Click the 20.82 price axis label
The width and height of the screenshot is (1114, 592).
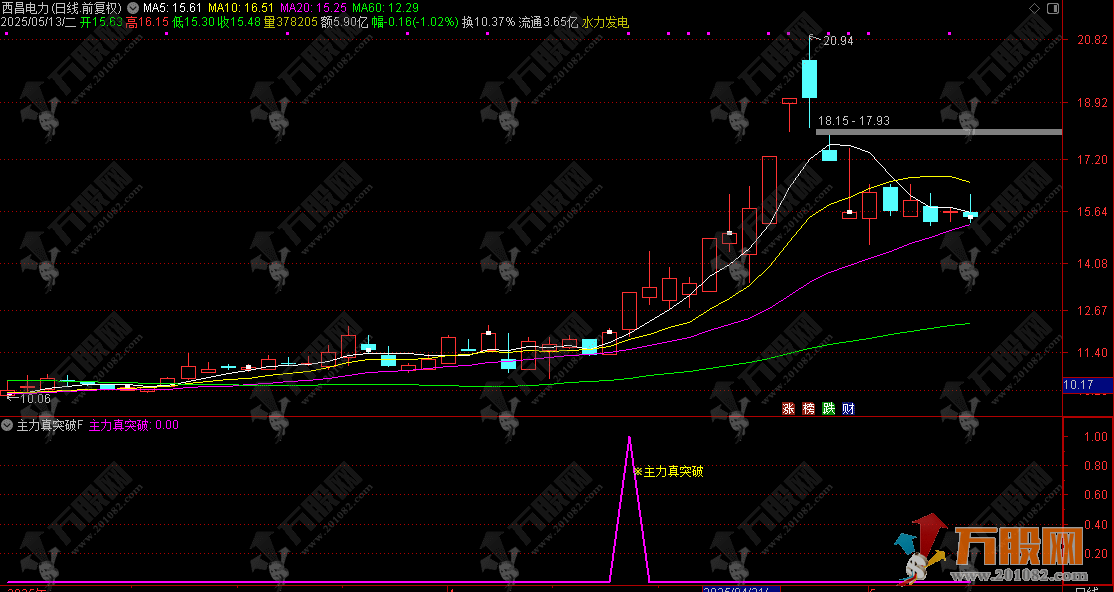[x=1092, y=40]
